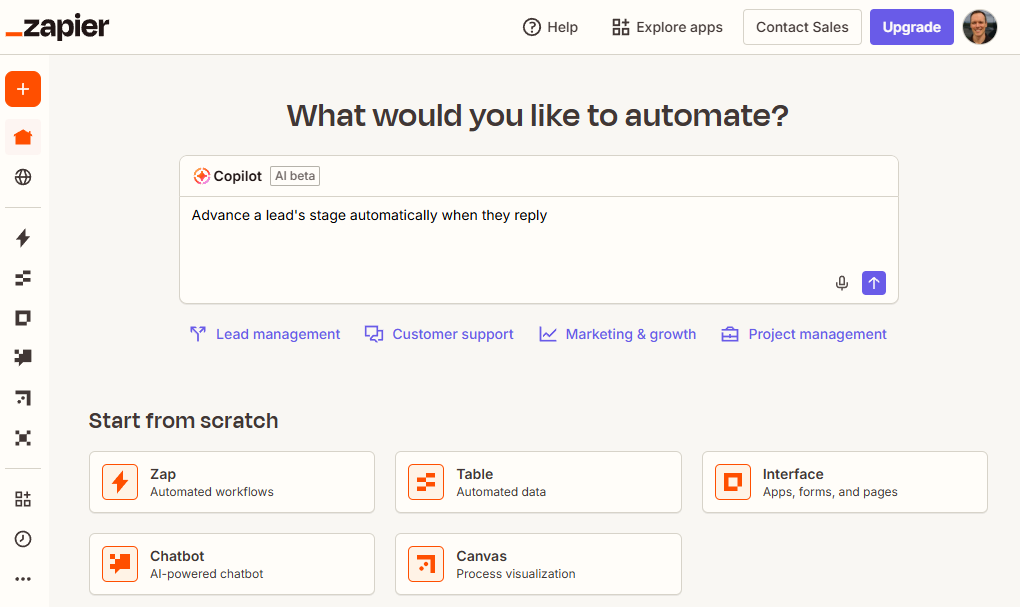This screenshot has height=607, width=1020.
Task: Click the microphone voice input icon
Action: pyautogui.click(x=842, y=283)
